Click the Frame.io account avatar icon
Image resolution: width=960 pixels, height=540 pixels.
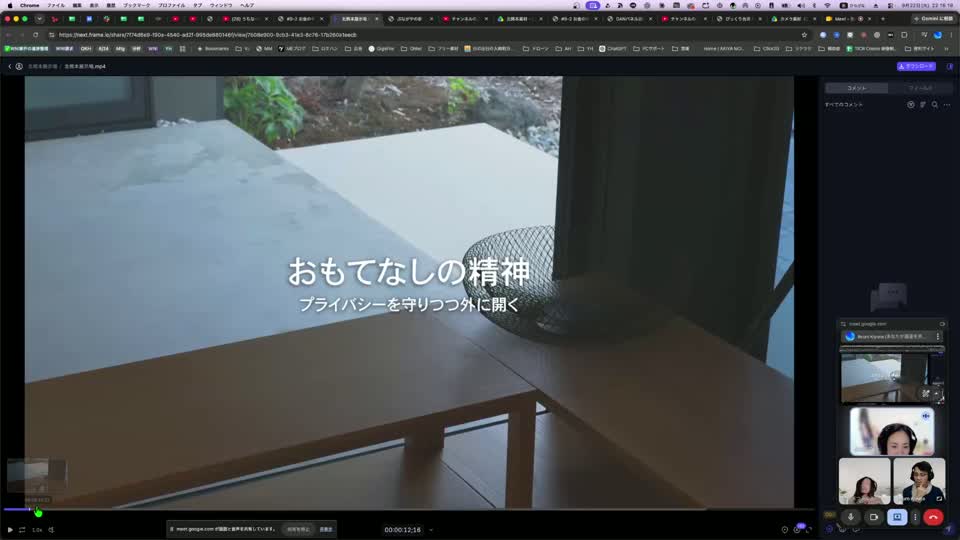pyautogui.click(x=19, y=66)
